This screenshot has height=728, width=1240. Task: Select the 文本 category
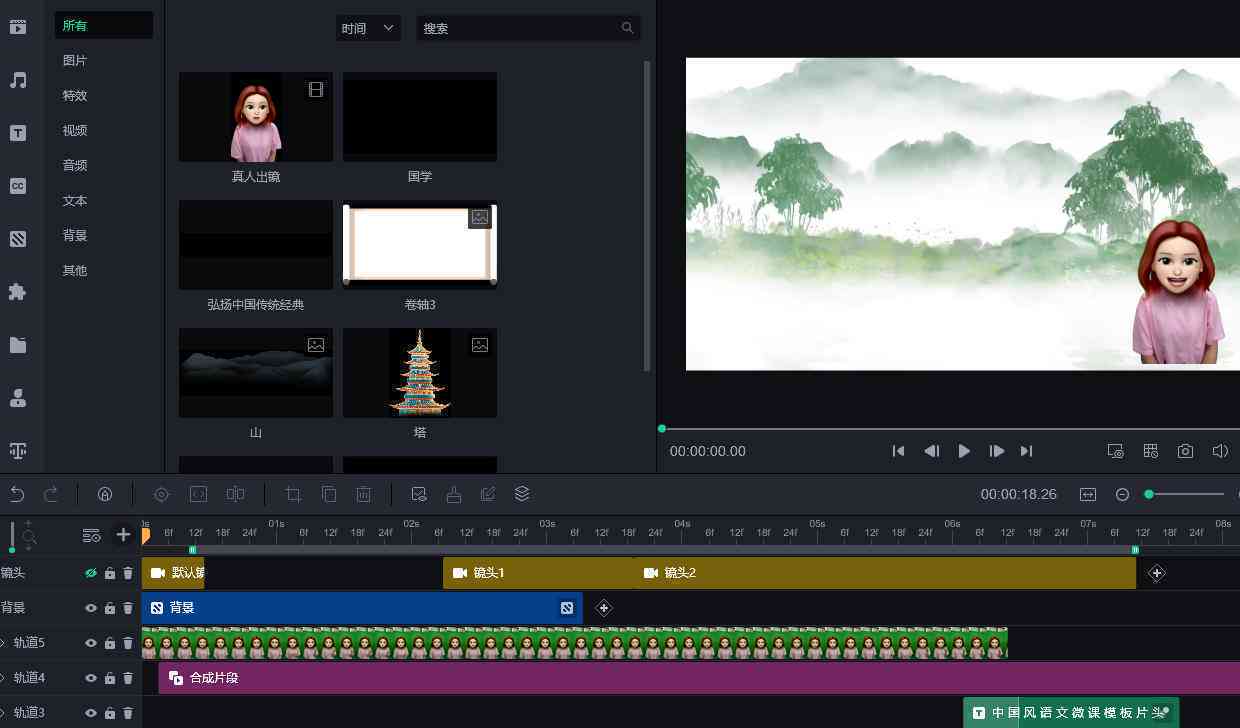75,201
